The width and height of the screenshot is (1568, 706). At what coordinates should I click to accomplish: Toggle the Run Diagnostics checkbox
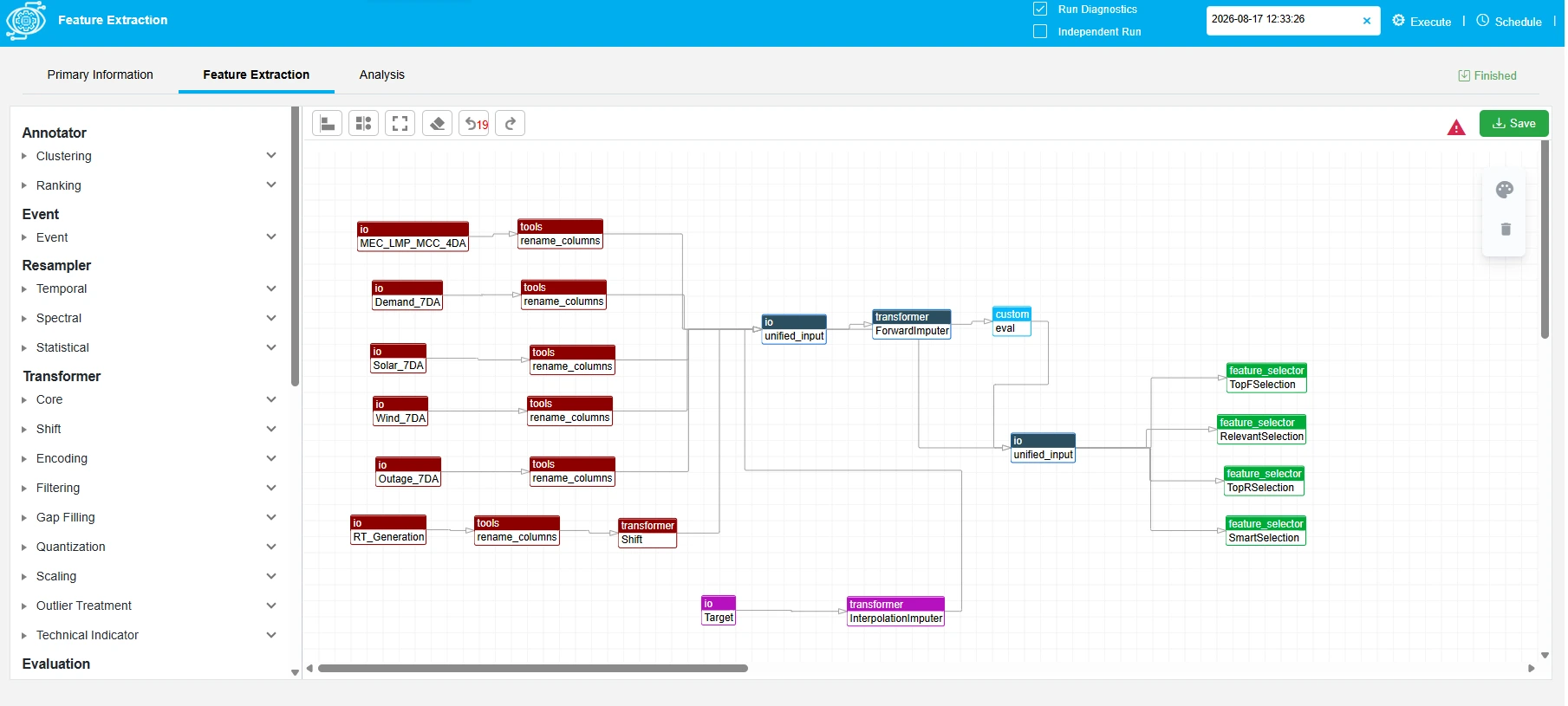[1040, 9]
